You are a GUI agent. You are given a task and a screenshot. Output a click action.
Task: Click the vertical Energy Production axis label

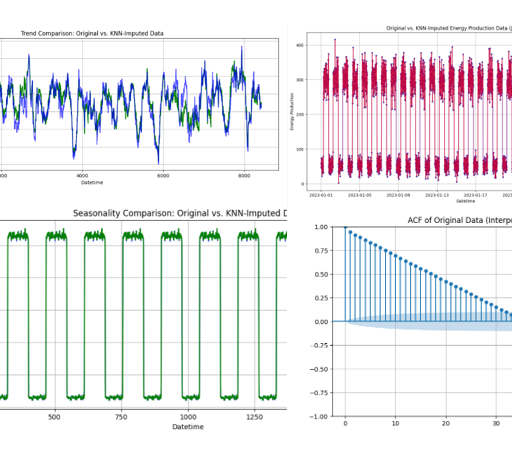click(292, 112)
